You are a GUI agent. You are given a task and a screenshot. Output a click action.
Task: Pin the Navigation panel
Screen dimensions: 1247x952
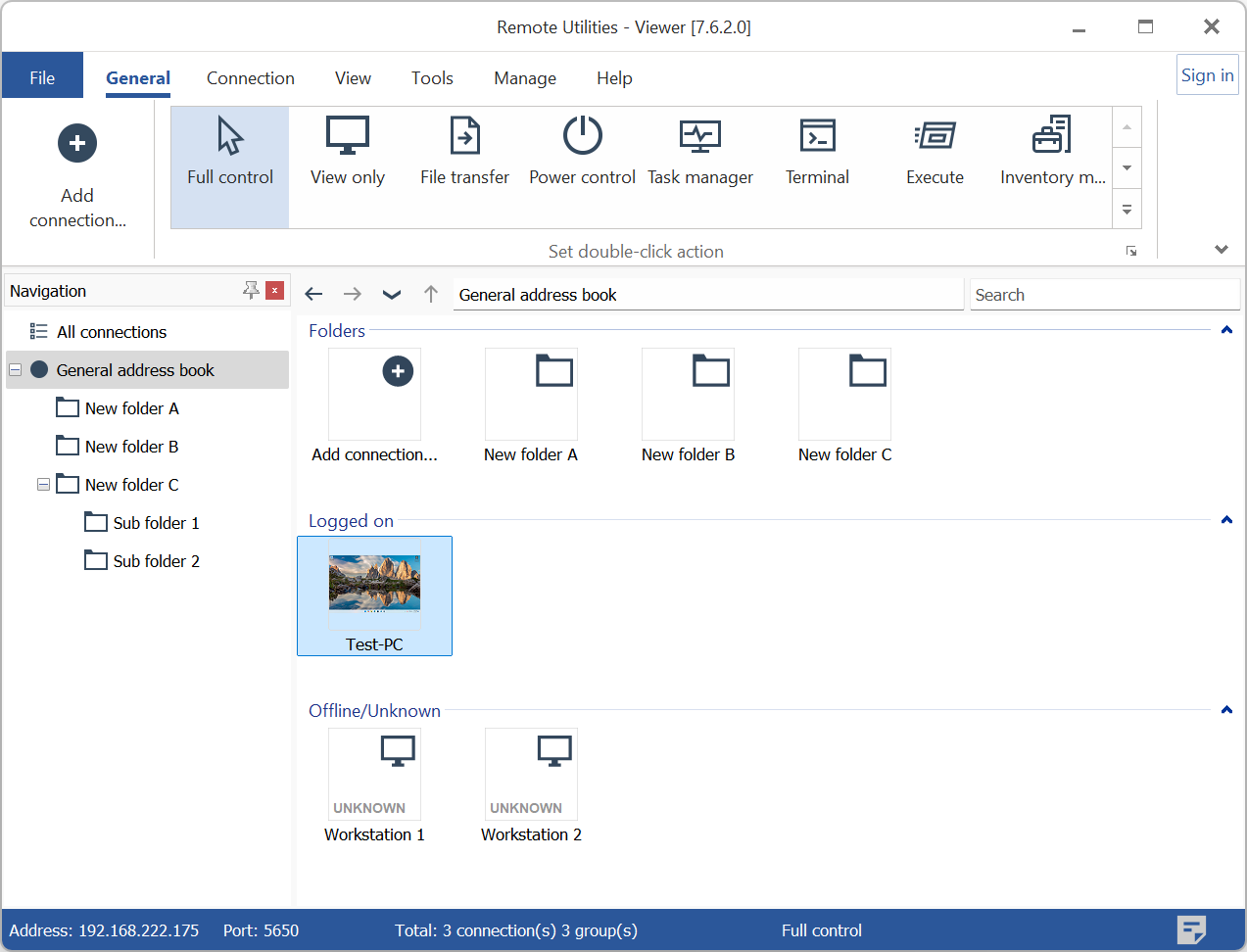[x=251, y=291]
